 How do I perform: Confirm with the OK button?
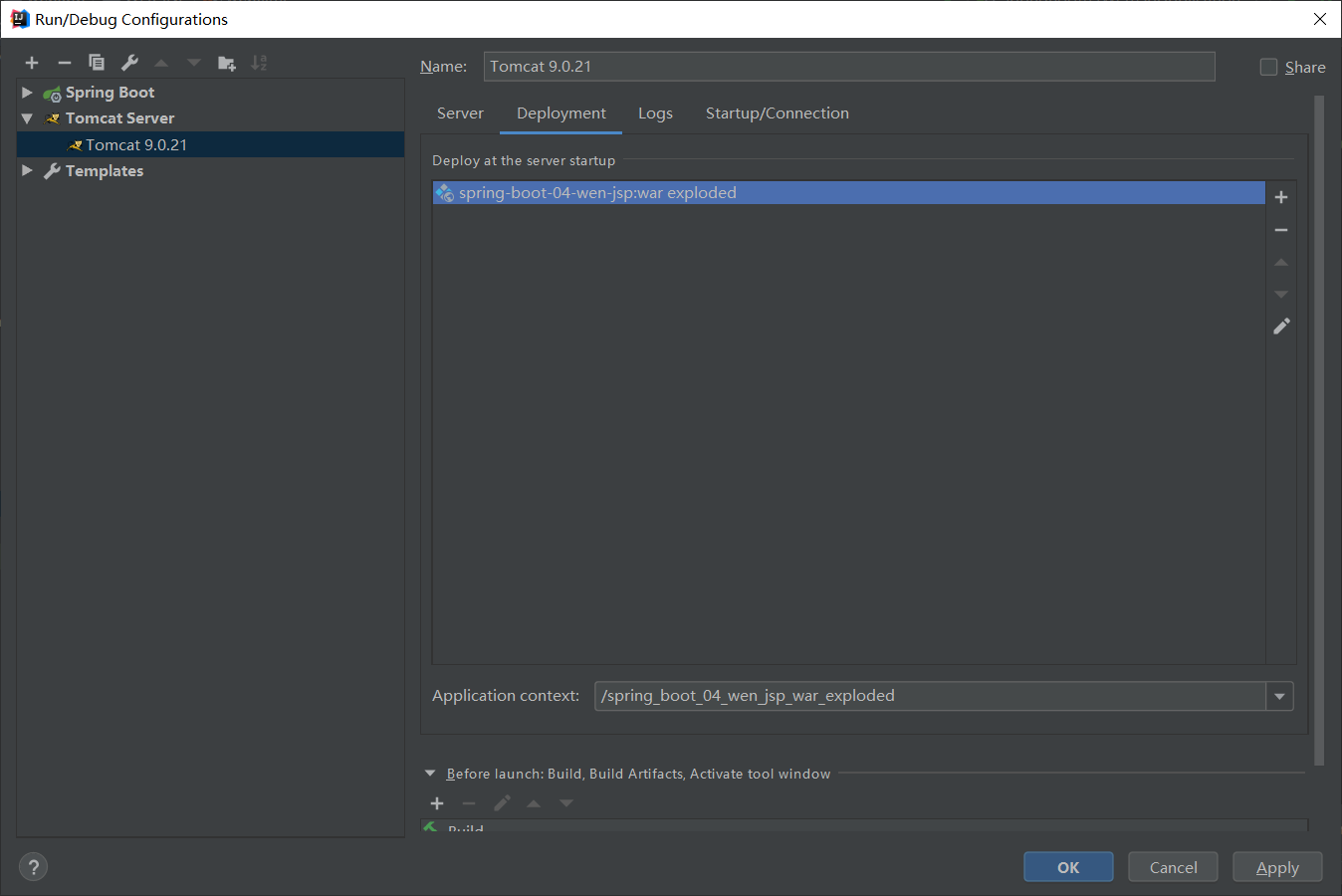click(x=1068, y=867)
